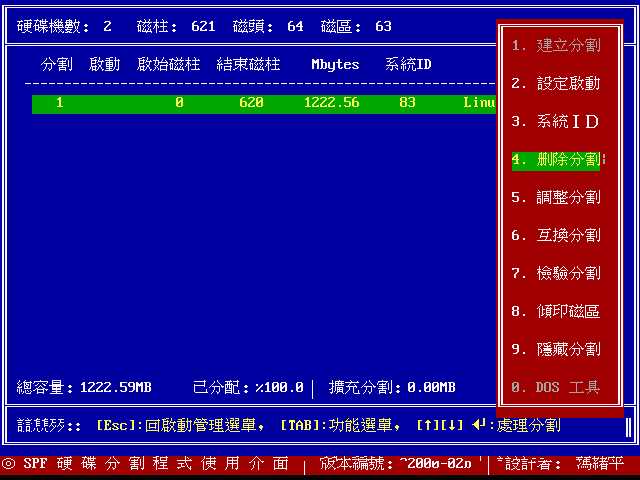This screenshot has height=480, width=640.
Task: Open the 3. 系統ID menu option
Action: tap(555, 122)
